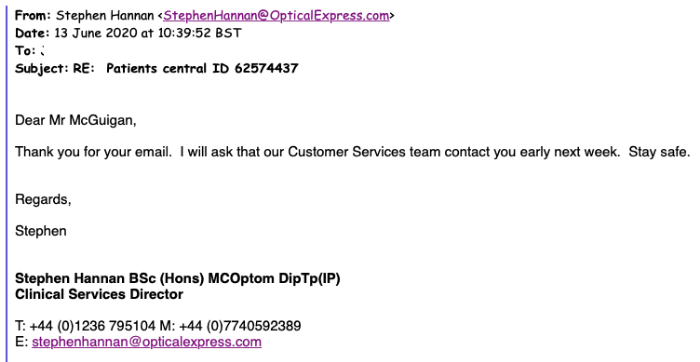Open the stephenhannan@opticalexpress.com signature email link

(146, 342)
